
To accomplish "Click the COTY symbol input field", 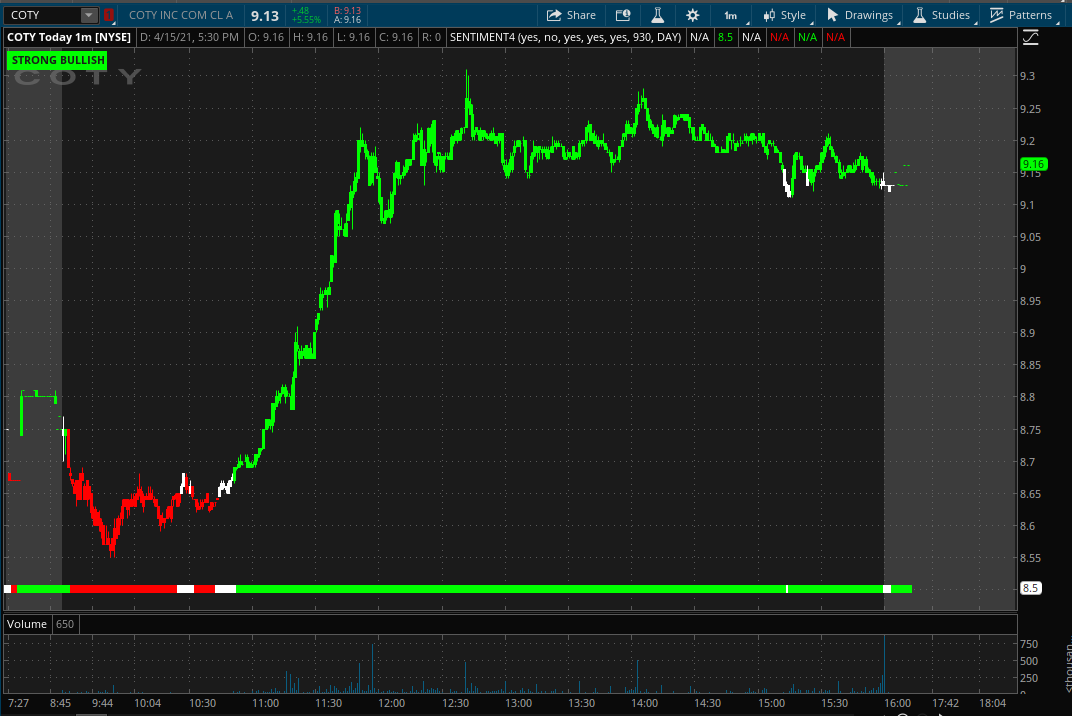I will 42,15.
